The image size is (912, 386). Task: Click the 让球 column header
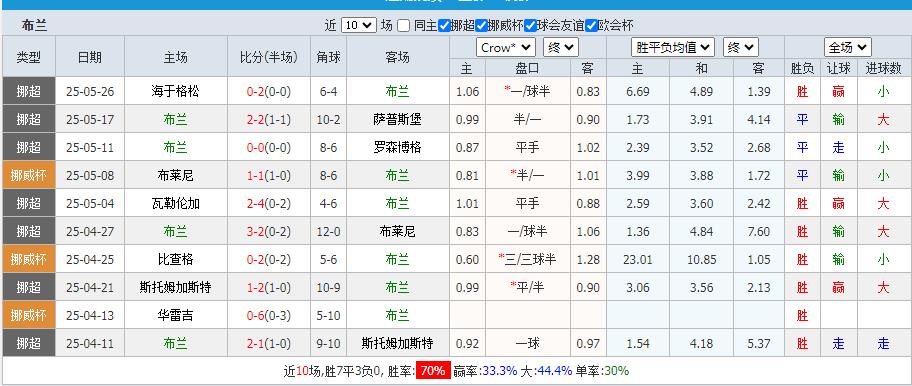838,69
